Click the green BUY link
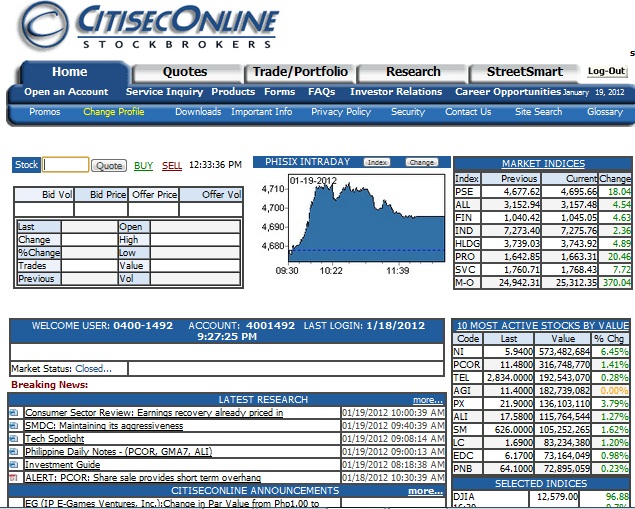Screen dimensions: 635x509 [x=143, y=166]
